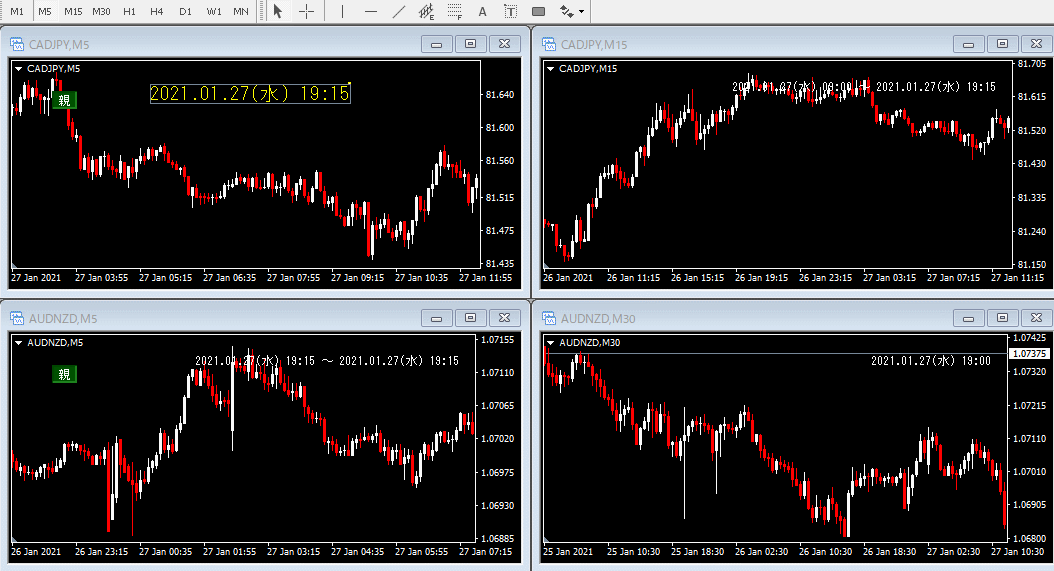This screenshot has width=1054, height=571.
Task: Select the text label tool
Action: click(x=510, y=11)
